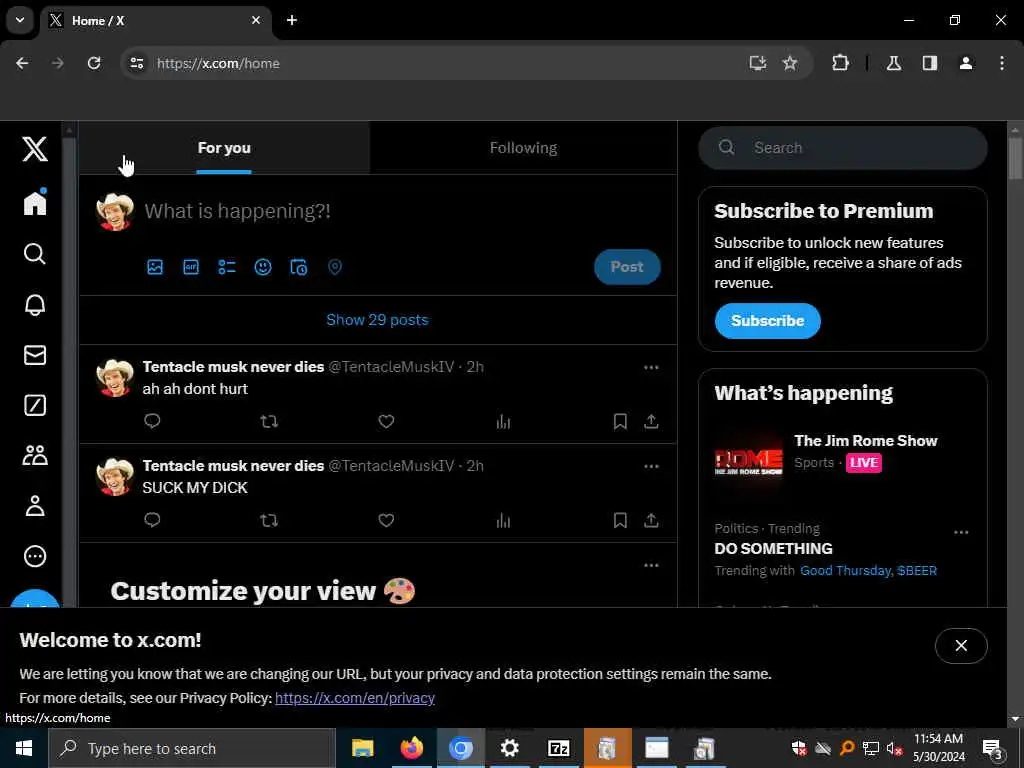The width and height of the screenshot is (1024, 768).
Task: Add a poll in the composer
Action: (227, 266)
